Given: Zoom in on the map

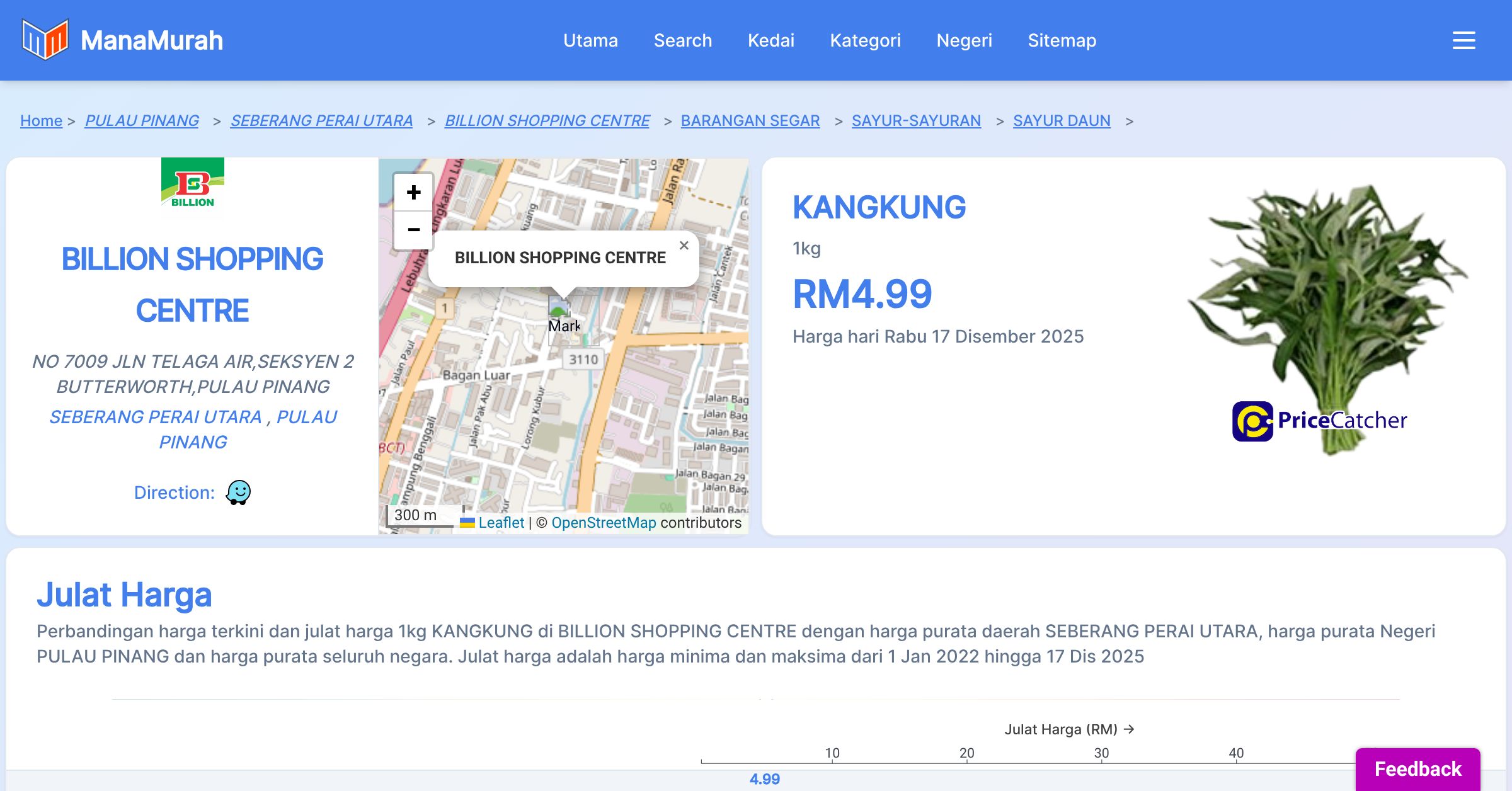Looking at the screenshot, I should point(413,192).
